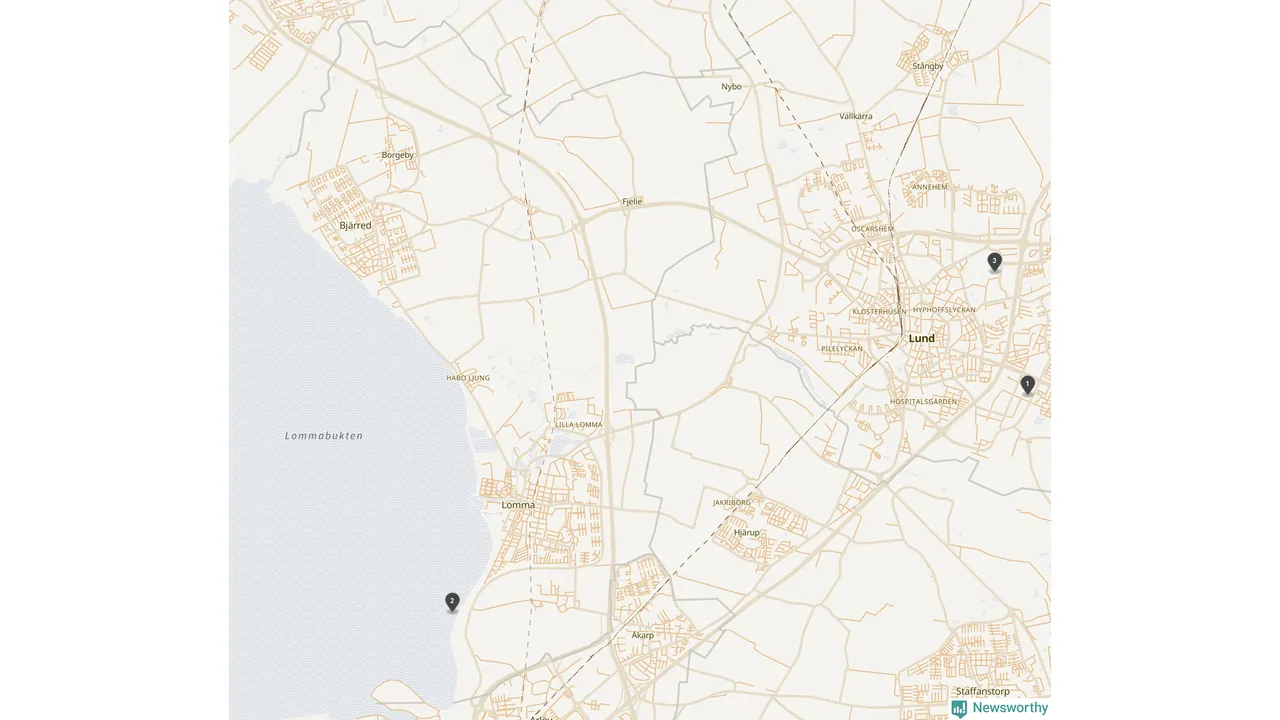Click the Jakriborg label
The height and width of the screenshot is (720, 1280).
[x=732, y=502]
